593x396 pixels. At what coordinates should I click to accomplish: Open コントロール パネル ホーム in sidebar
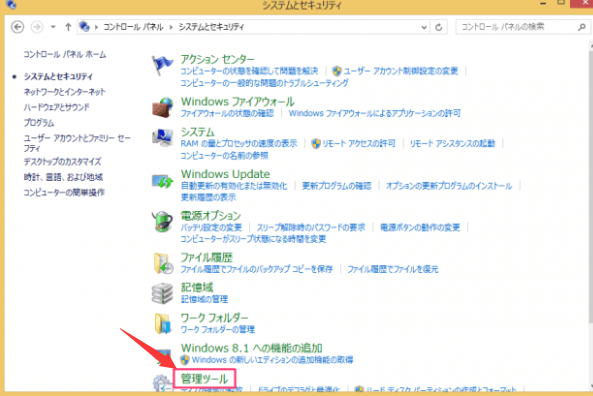point(65,54)
